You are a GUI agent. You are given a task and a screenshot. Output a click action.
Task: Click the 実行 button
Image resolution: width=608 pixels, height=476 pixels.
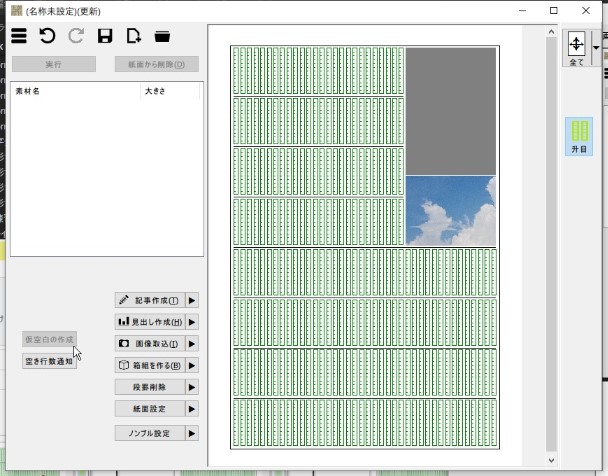click(x=54, y=64)
